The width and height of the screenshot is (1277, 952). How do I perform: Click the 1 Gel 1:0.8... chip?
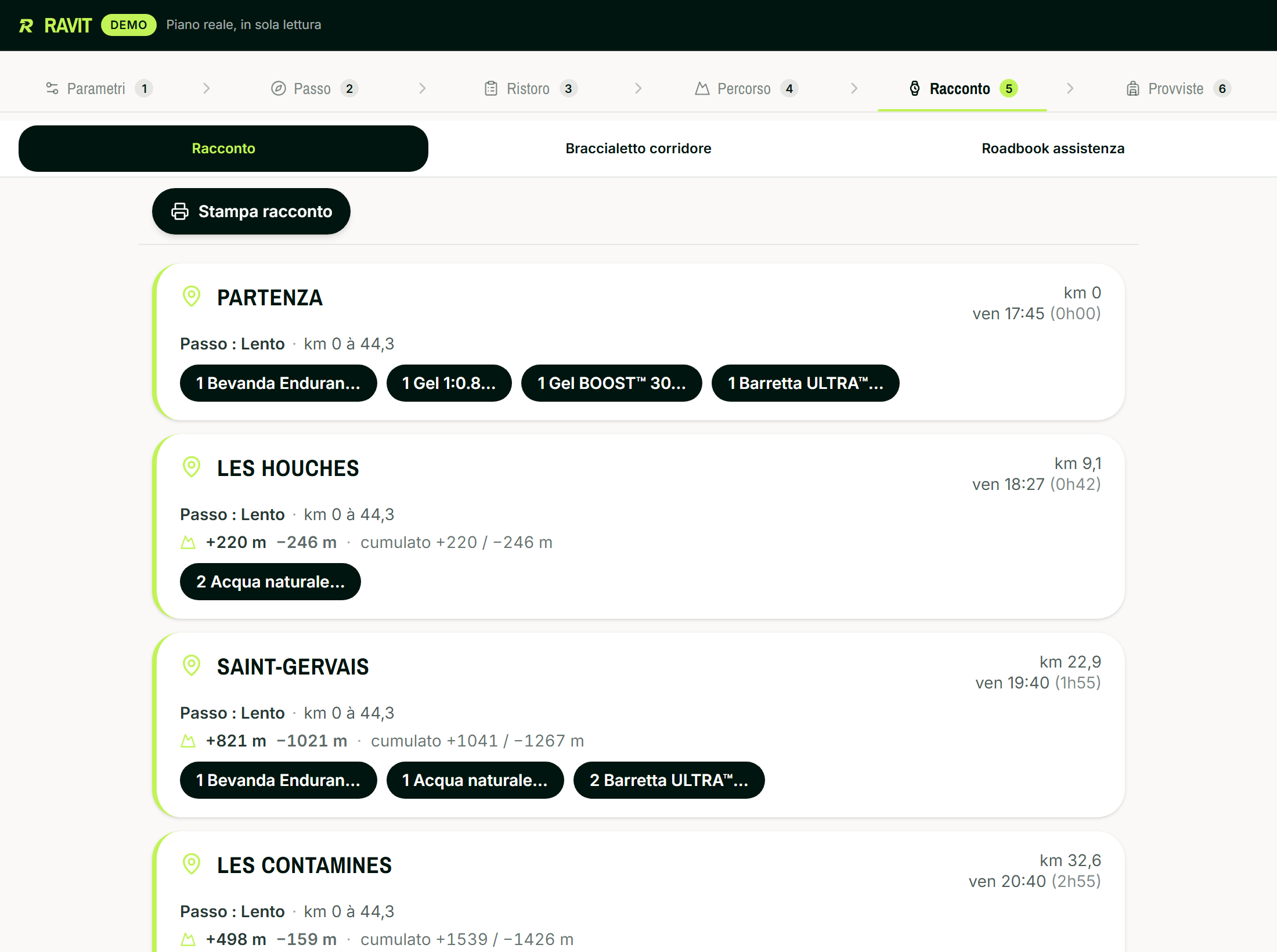(449, 383)
